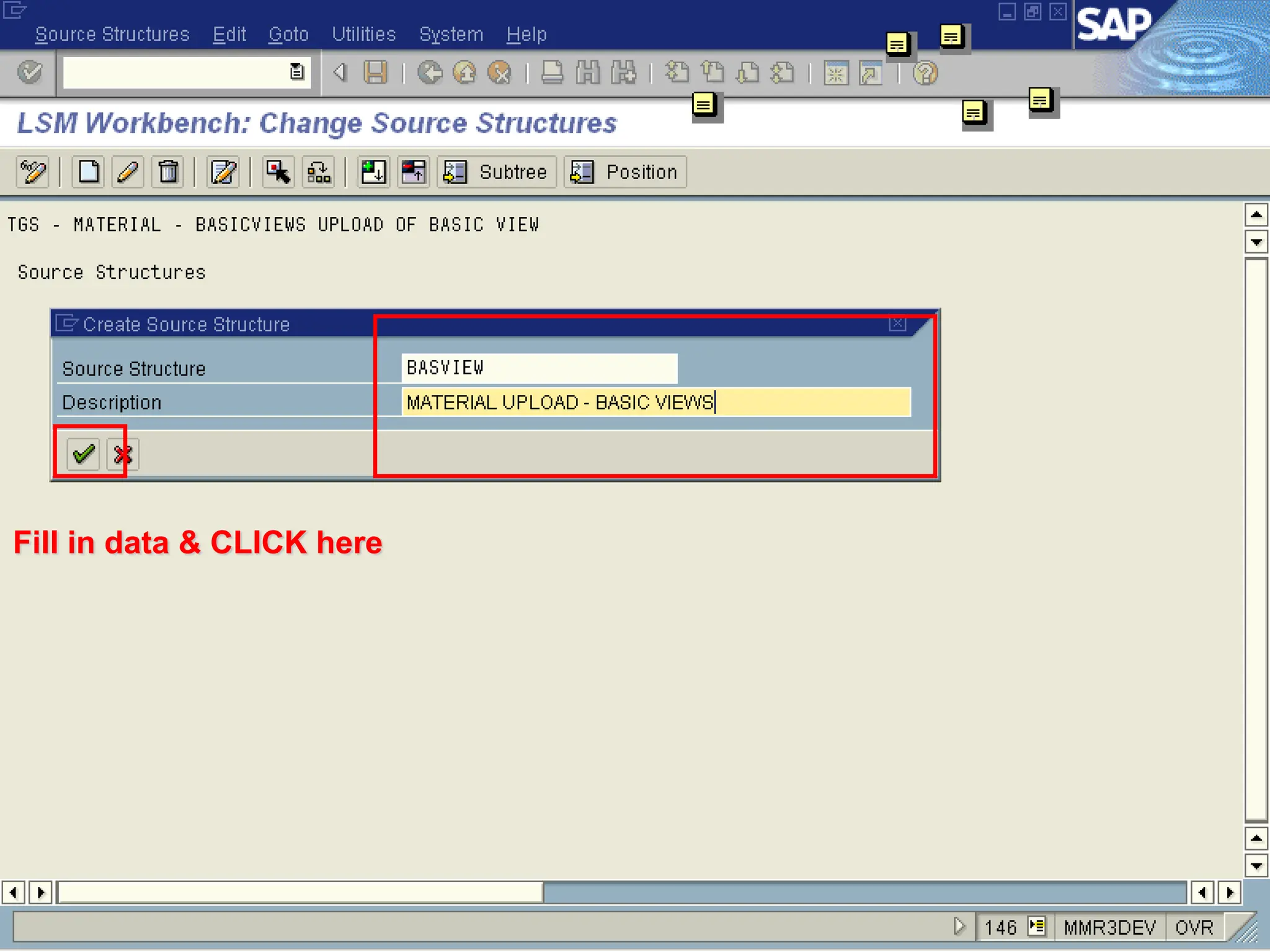Click the far-left horizontal scroll left arrow
The image size is (1270, 952).
click(x=13, y=892)
